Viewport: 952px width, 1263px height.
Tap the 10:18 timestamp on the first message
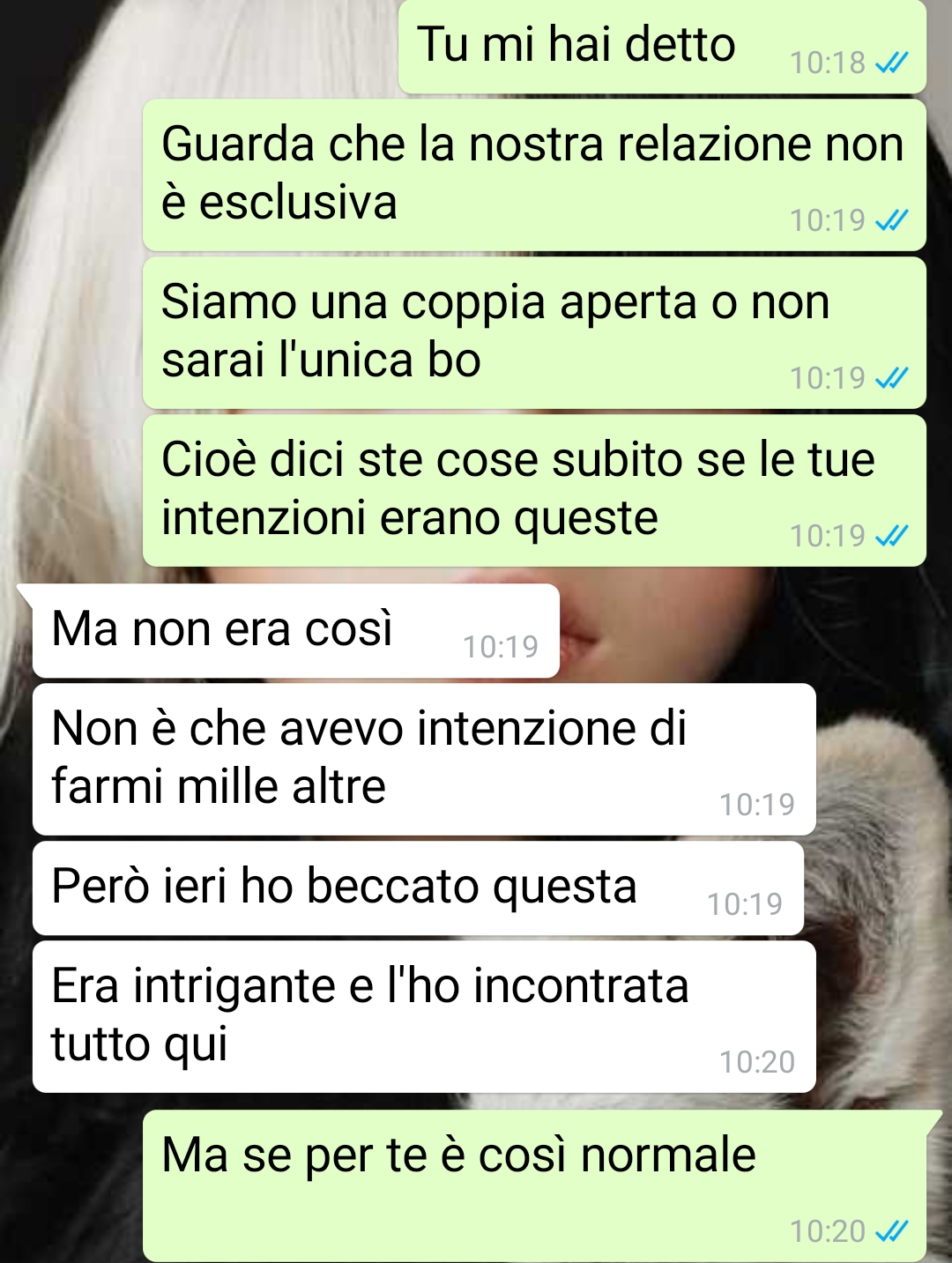click(x=827, y=63)
